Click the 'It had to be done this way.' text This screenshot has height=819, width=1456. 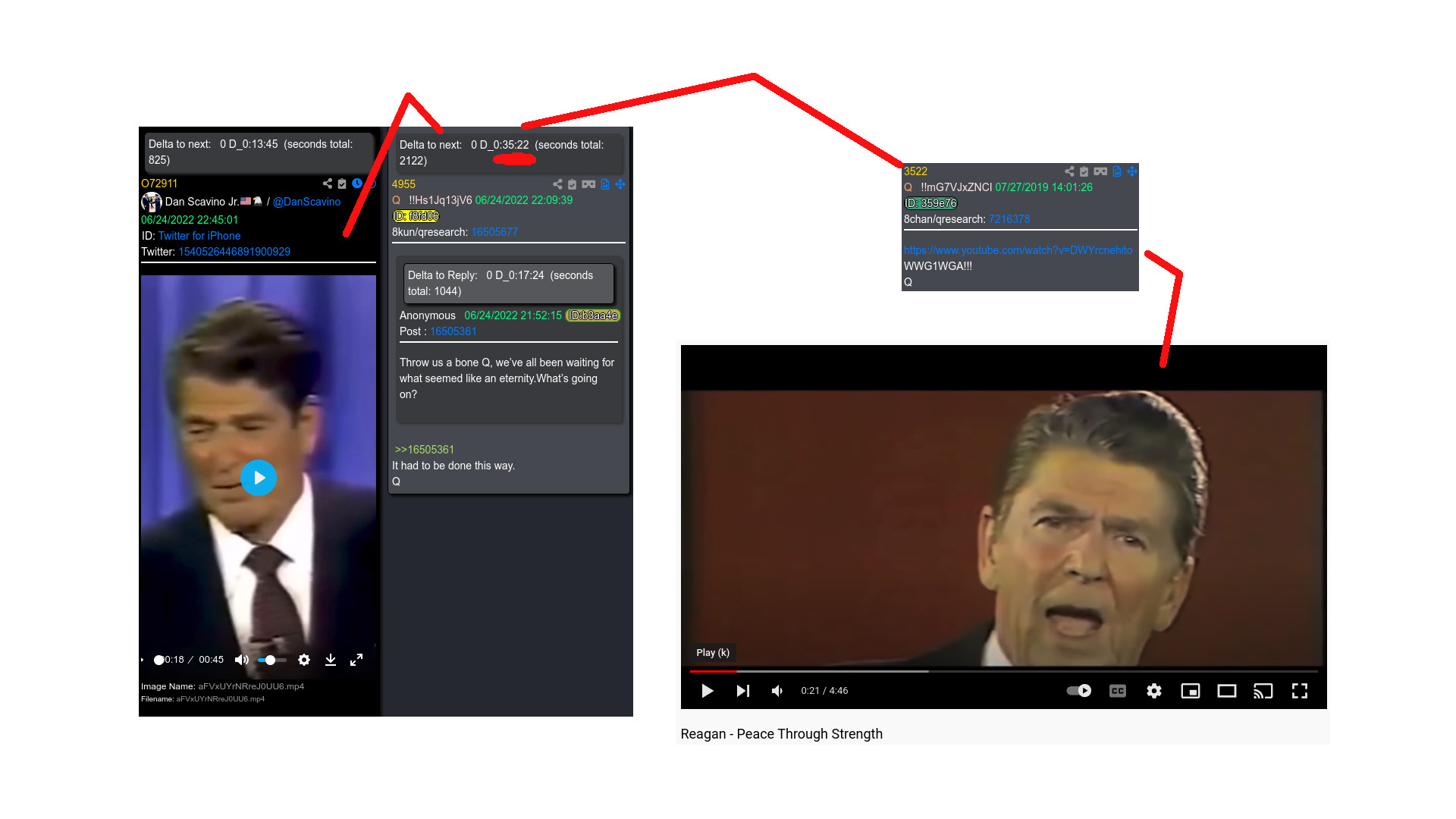tap(453, 466)
